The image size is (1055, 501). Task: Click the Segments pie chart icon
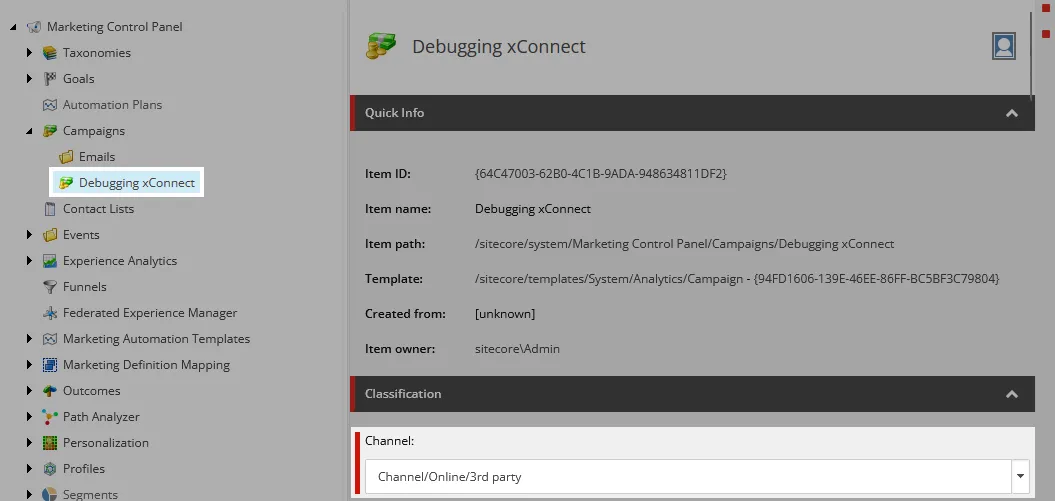(x=50, y=495)
